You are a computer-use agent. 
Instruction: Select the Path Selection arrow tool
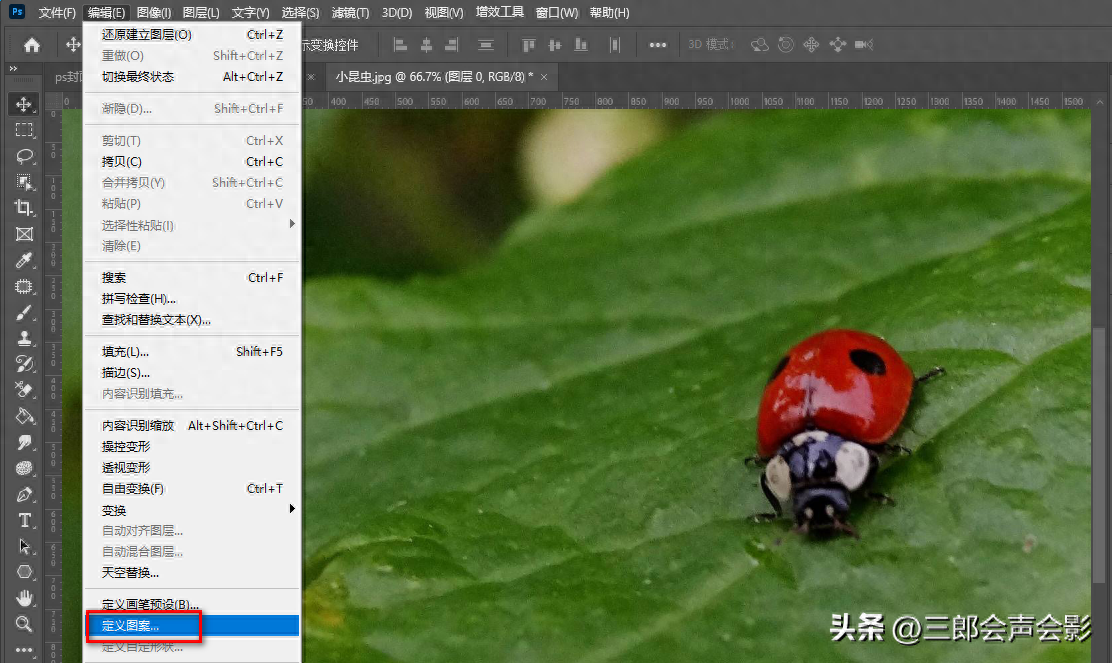[x=24, y=546]
